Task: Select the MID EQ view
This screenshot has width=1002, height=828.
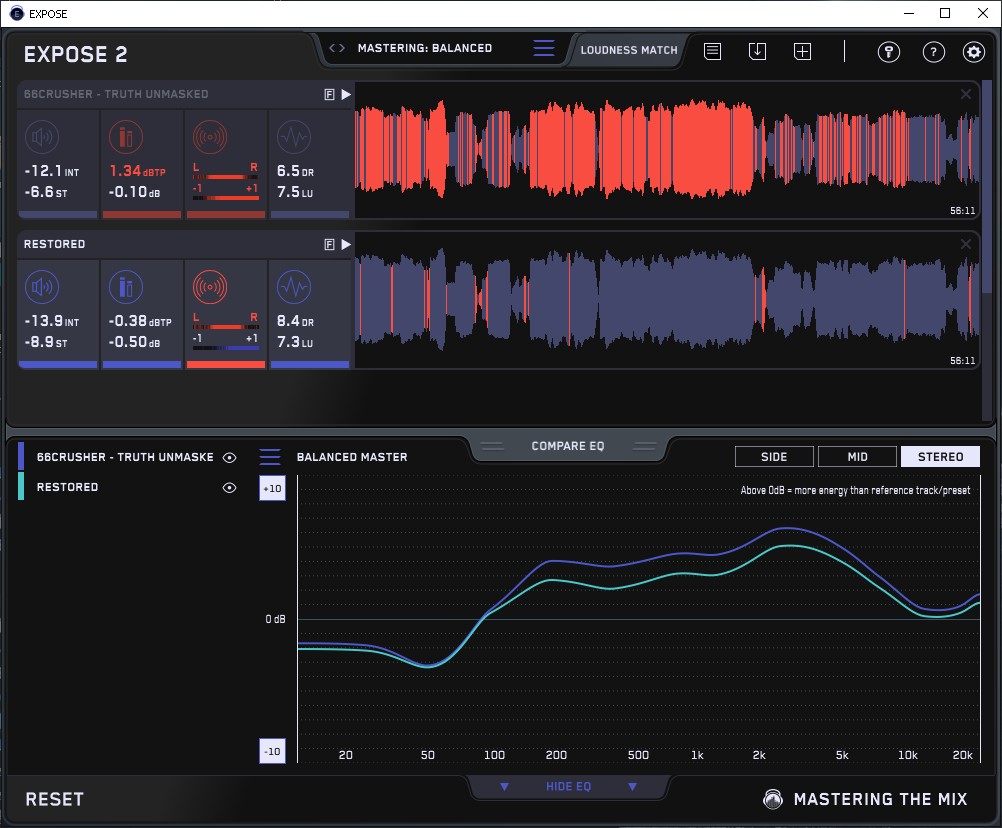Action: coord(857,457)
